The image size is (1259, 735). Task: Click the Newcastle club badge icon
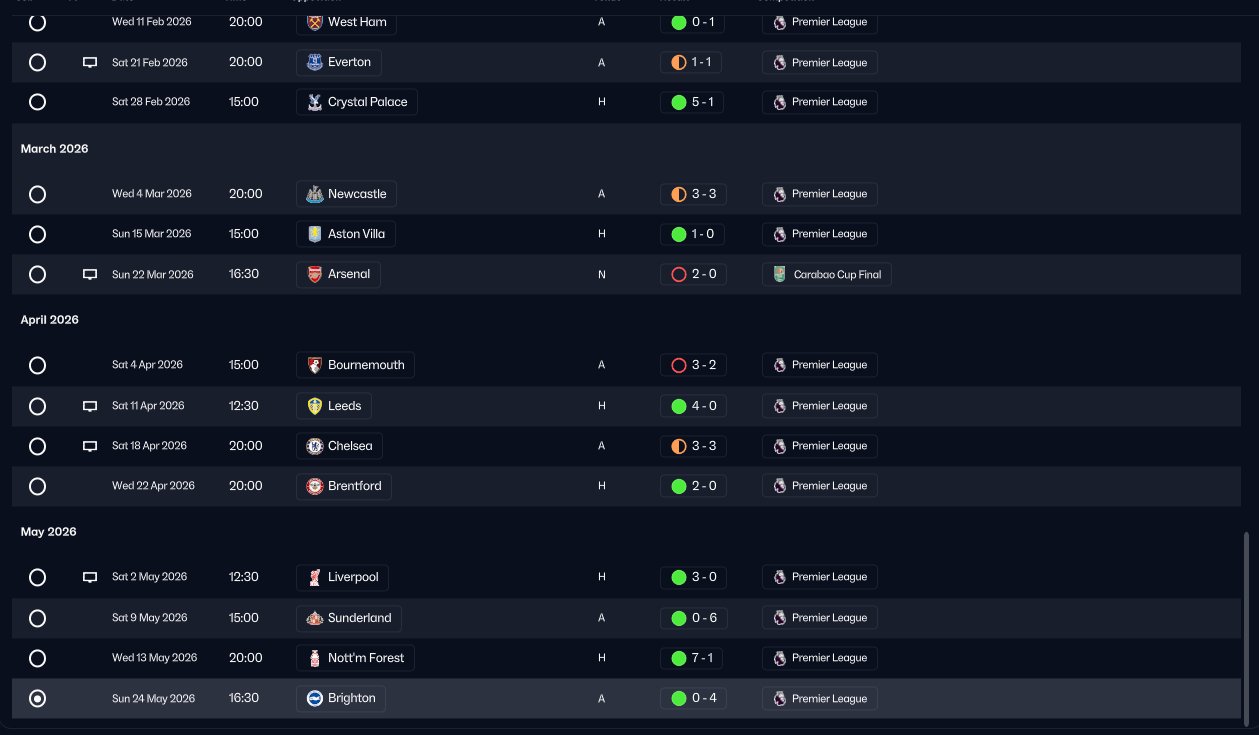click(314, 194)
